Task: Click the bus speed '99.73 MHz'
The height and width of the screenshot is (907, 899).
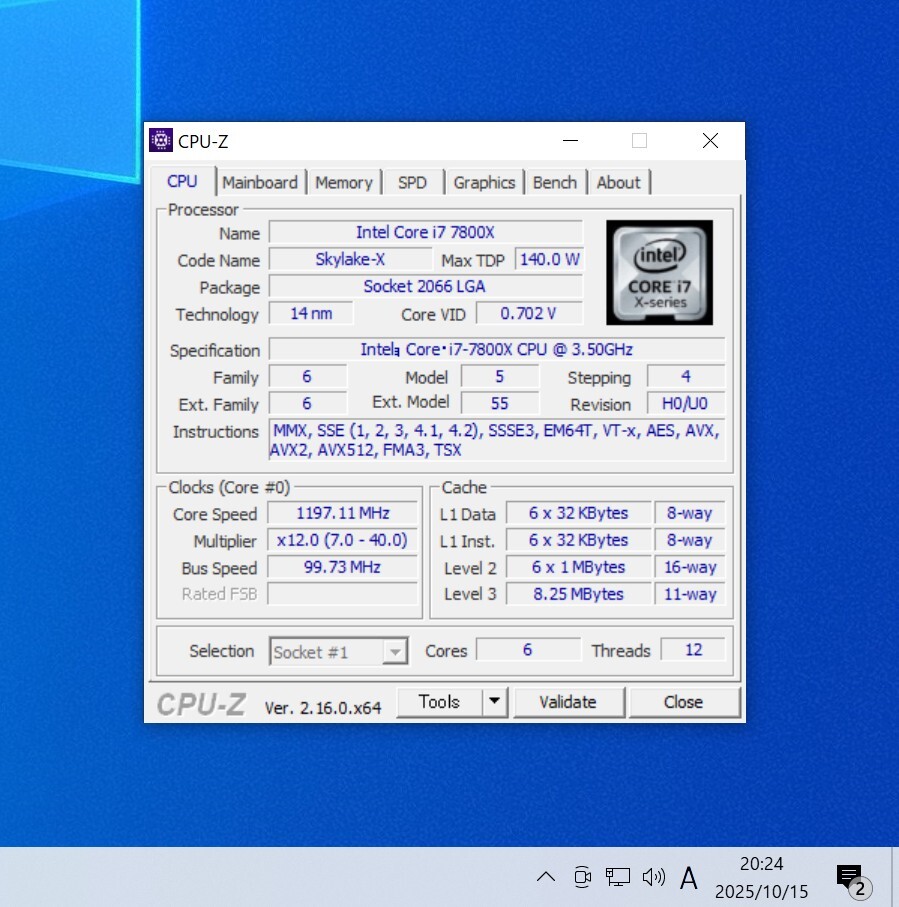Action: (x=342, y=567)
